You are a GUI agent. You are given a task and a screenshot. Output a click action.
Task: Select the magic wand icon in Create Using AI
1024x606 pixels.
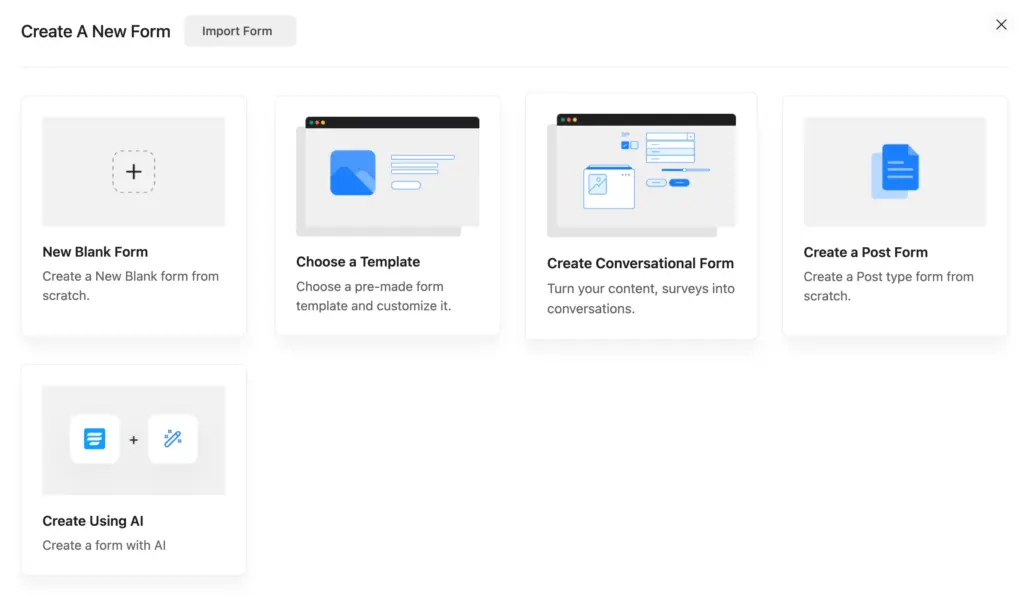click(173, 438)
